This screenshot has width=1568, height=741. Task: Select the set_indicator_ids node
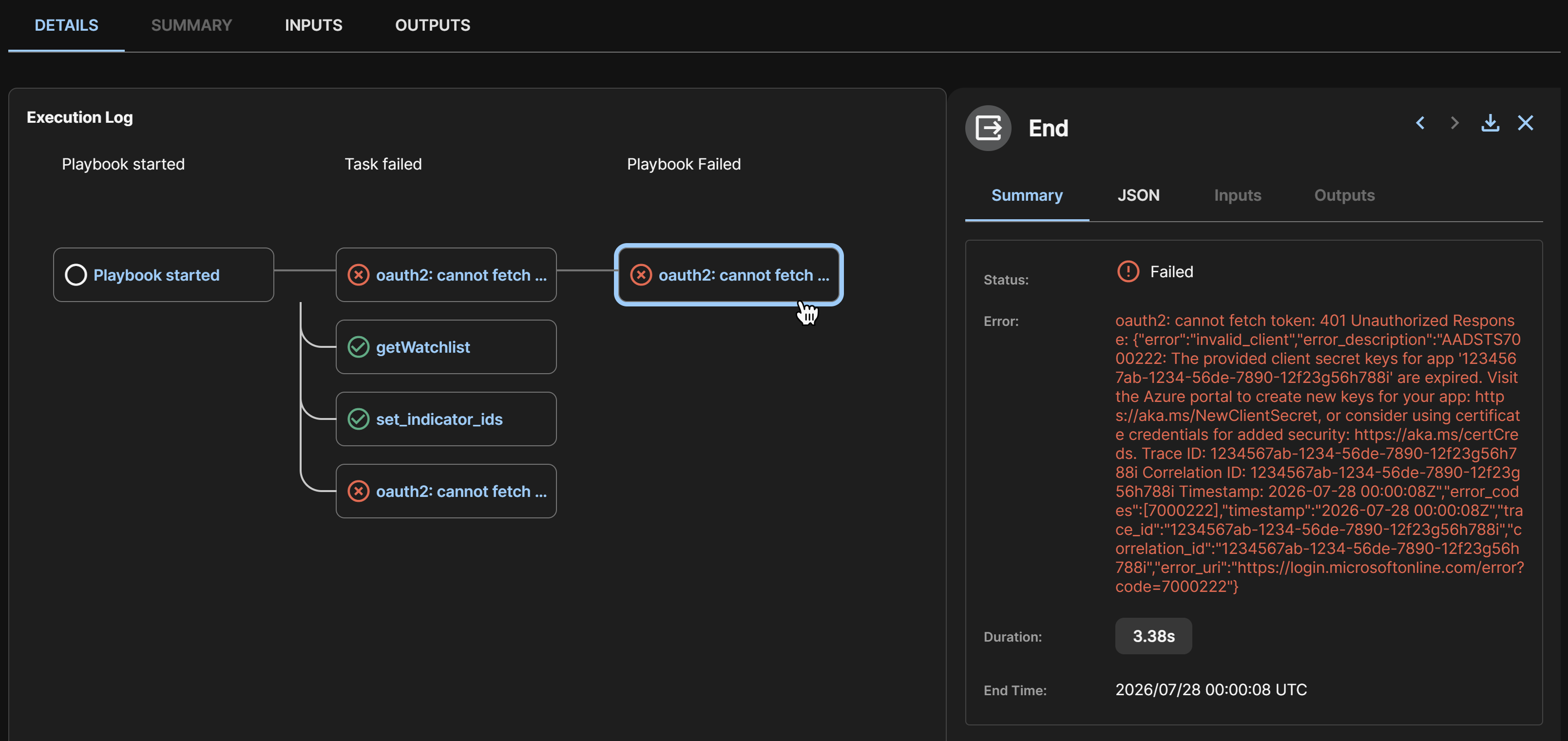(x=446, y=418)
